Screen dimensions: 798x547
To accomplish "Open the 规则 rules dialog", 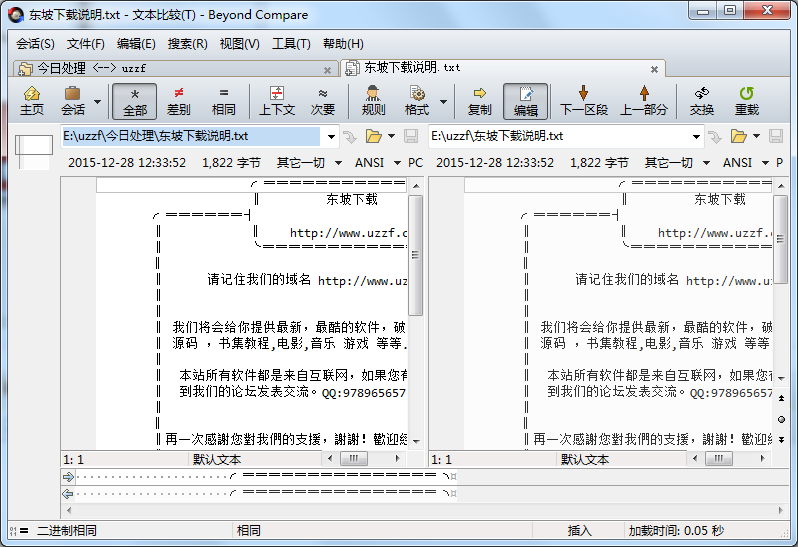I will tap(373, 101).
